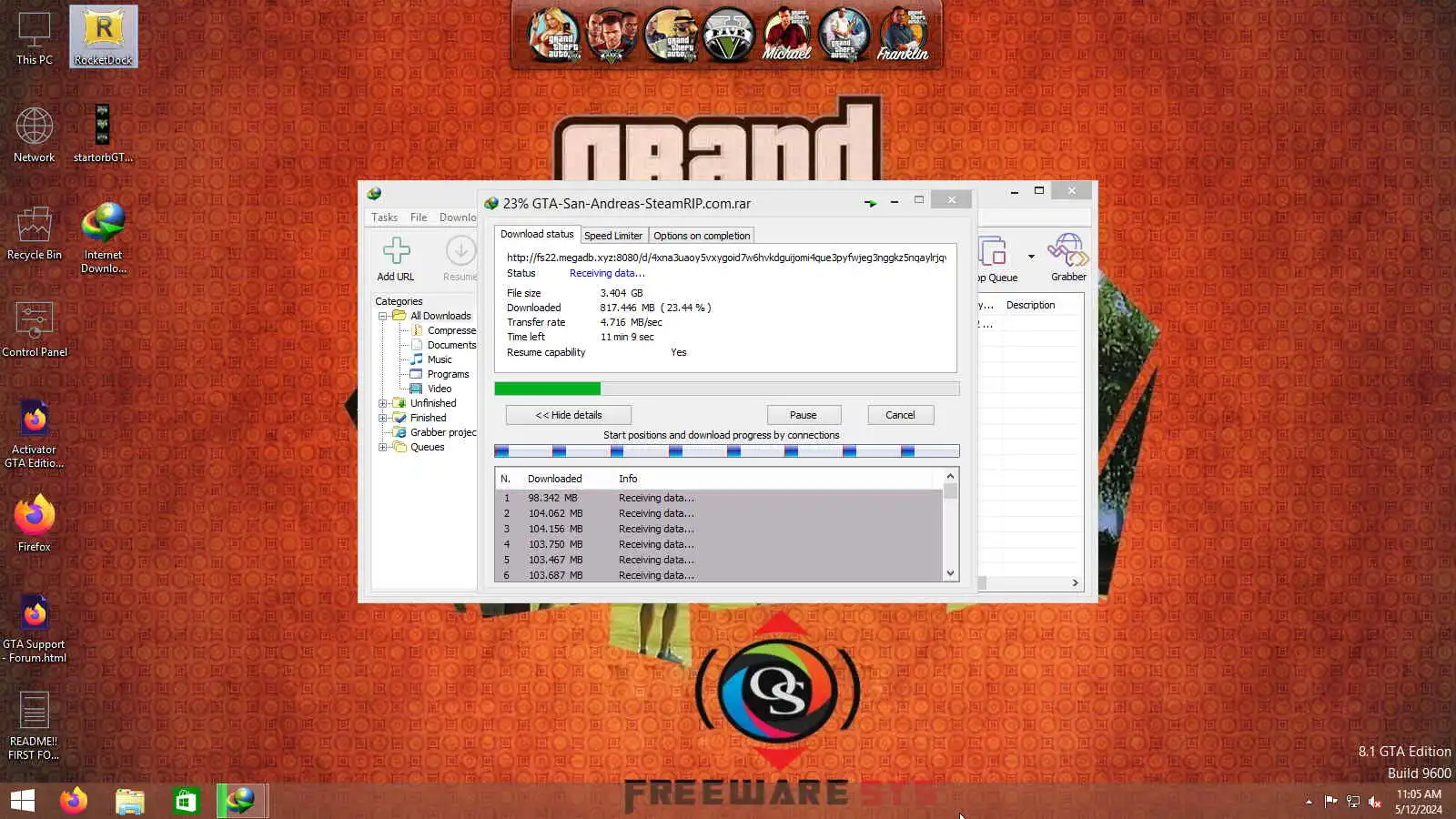Click the network icon in system tray
This screenshot has width=1456, height=819.
1353,802
